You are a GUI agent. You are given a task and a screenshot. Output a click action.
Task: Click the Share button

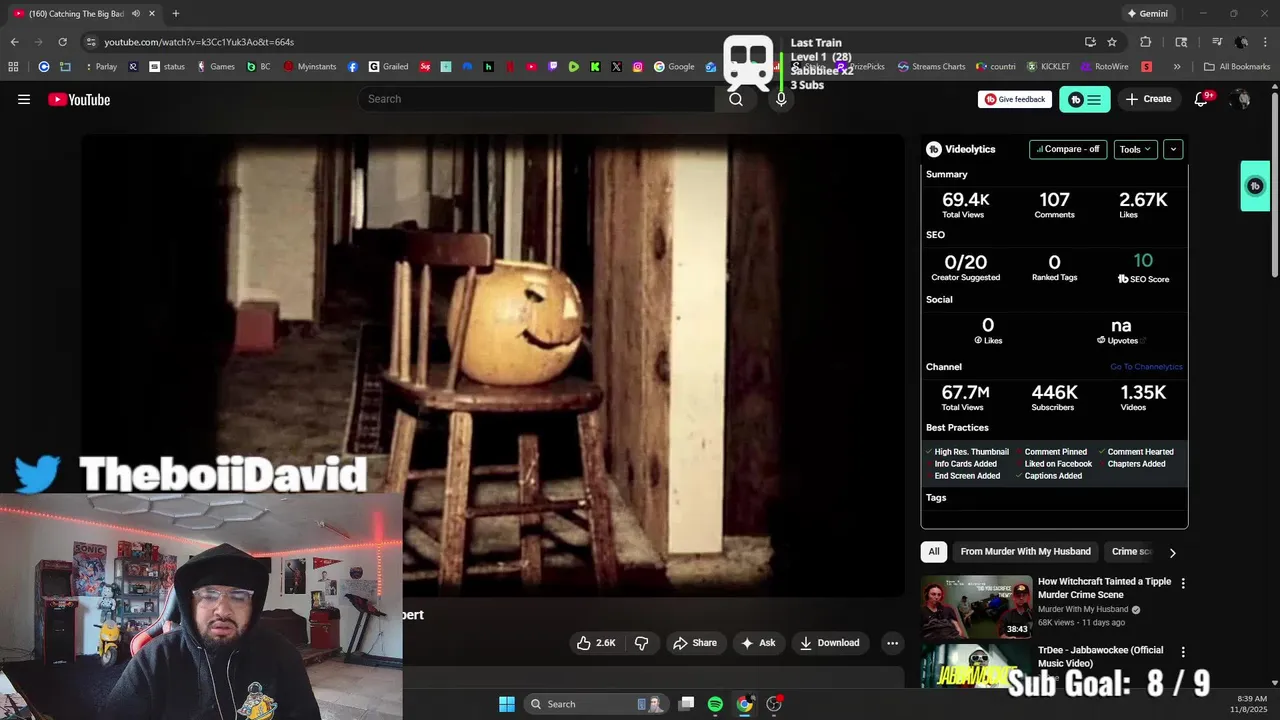[694, 643]
